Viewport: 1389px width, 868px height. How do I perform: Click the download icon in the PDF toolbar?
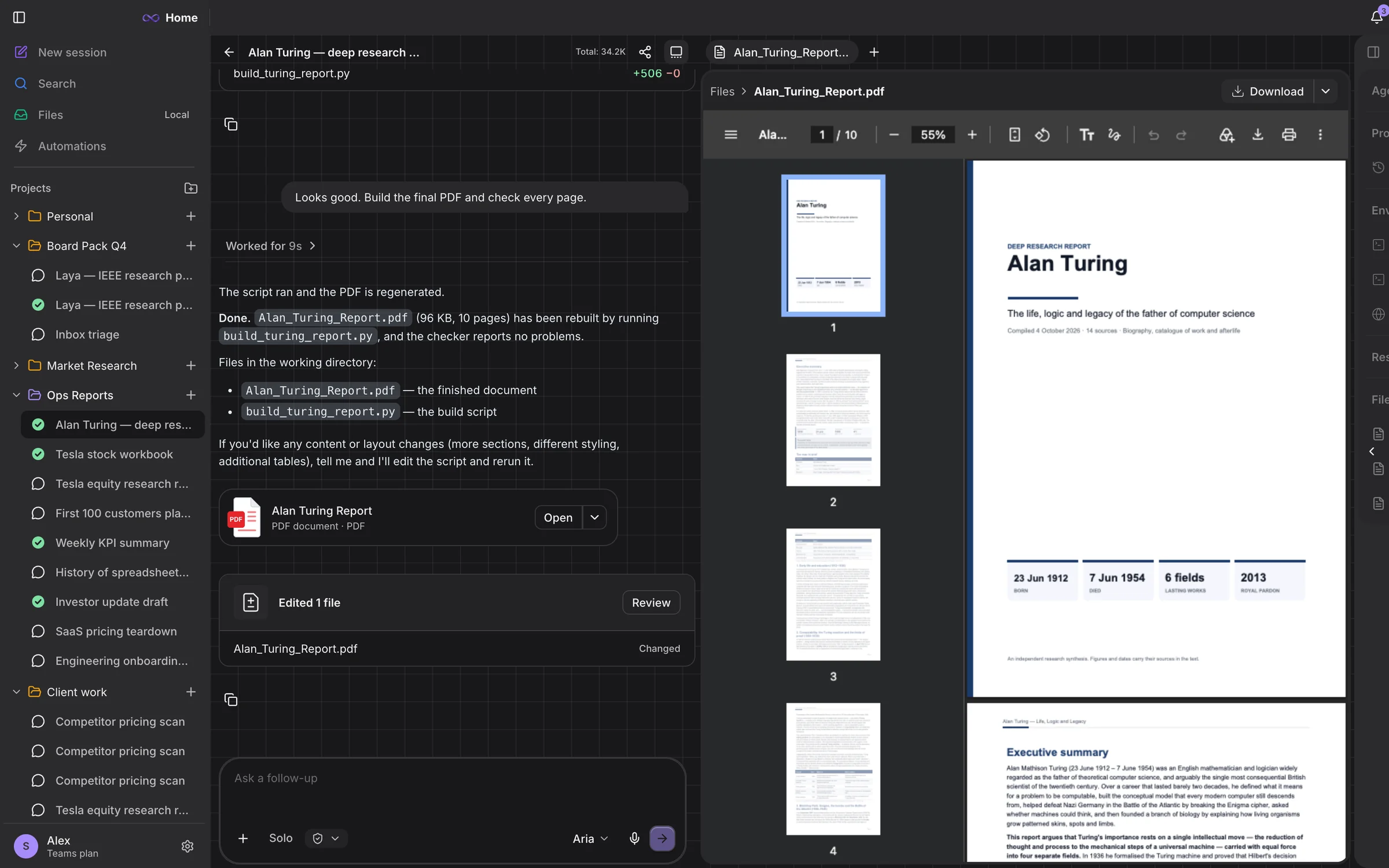click(1258, 135)
